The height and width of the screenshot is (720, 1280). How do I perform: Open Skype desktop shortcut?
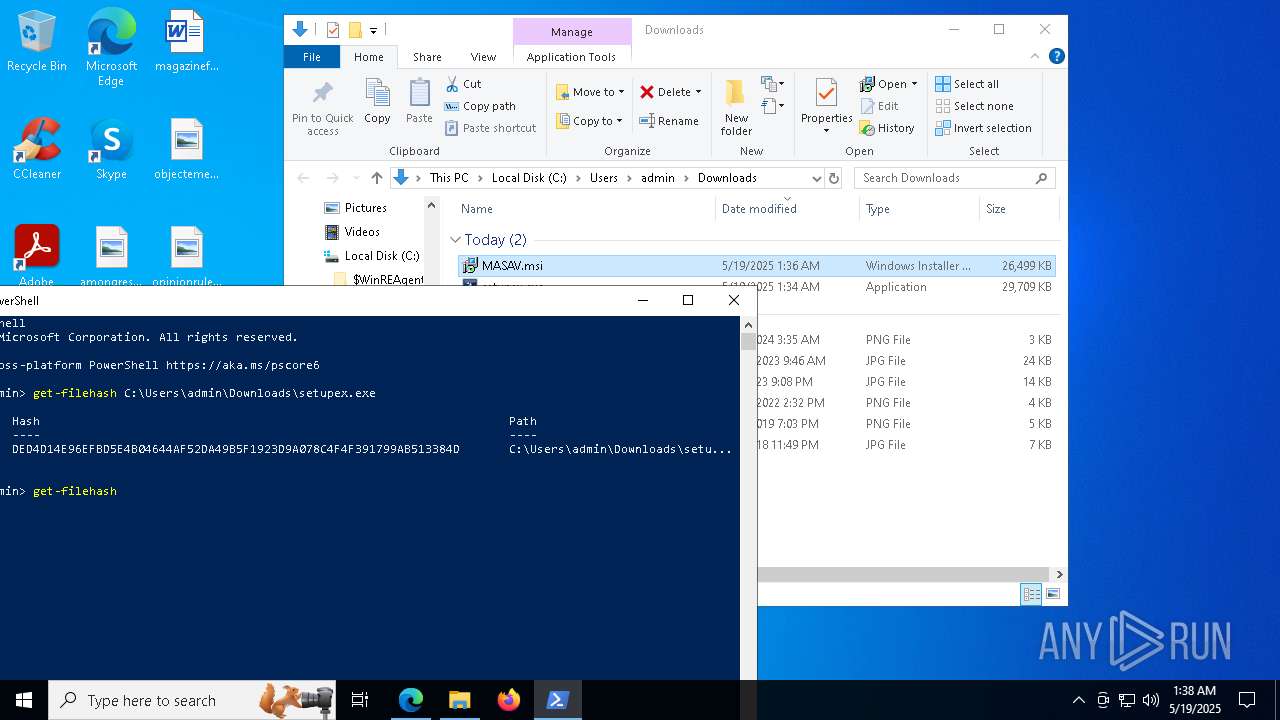pyautogui.click(x=111, y=149)
